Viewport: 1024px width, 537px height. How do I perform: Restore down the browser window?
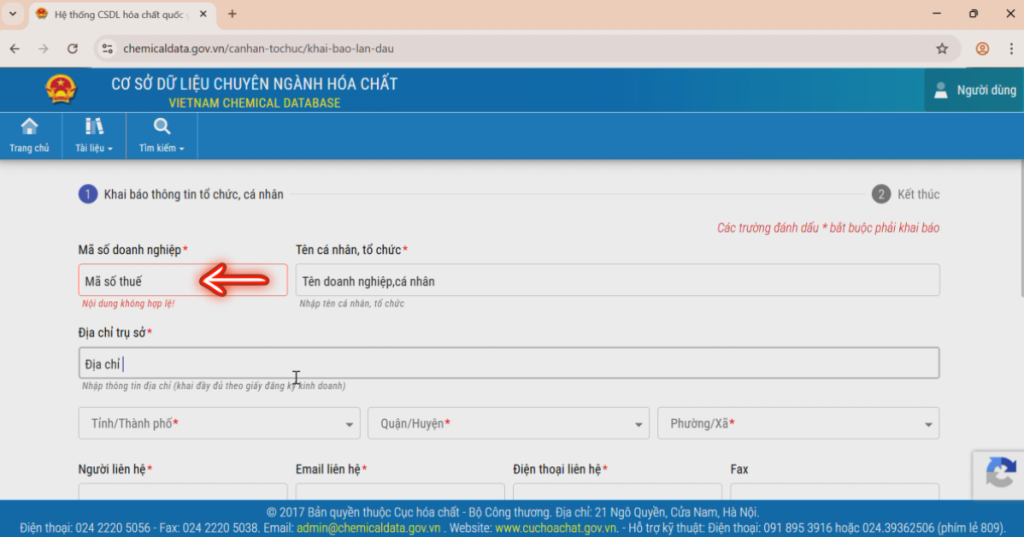973,14
